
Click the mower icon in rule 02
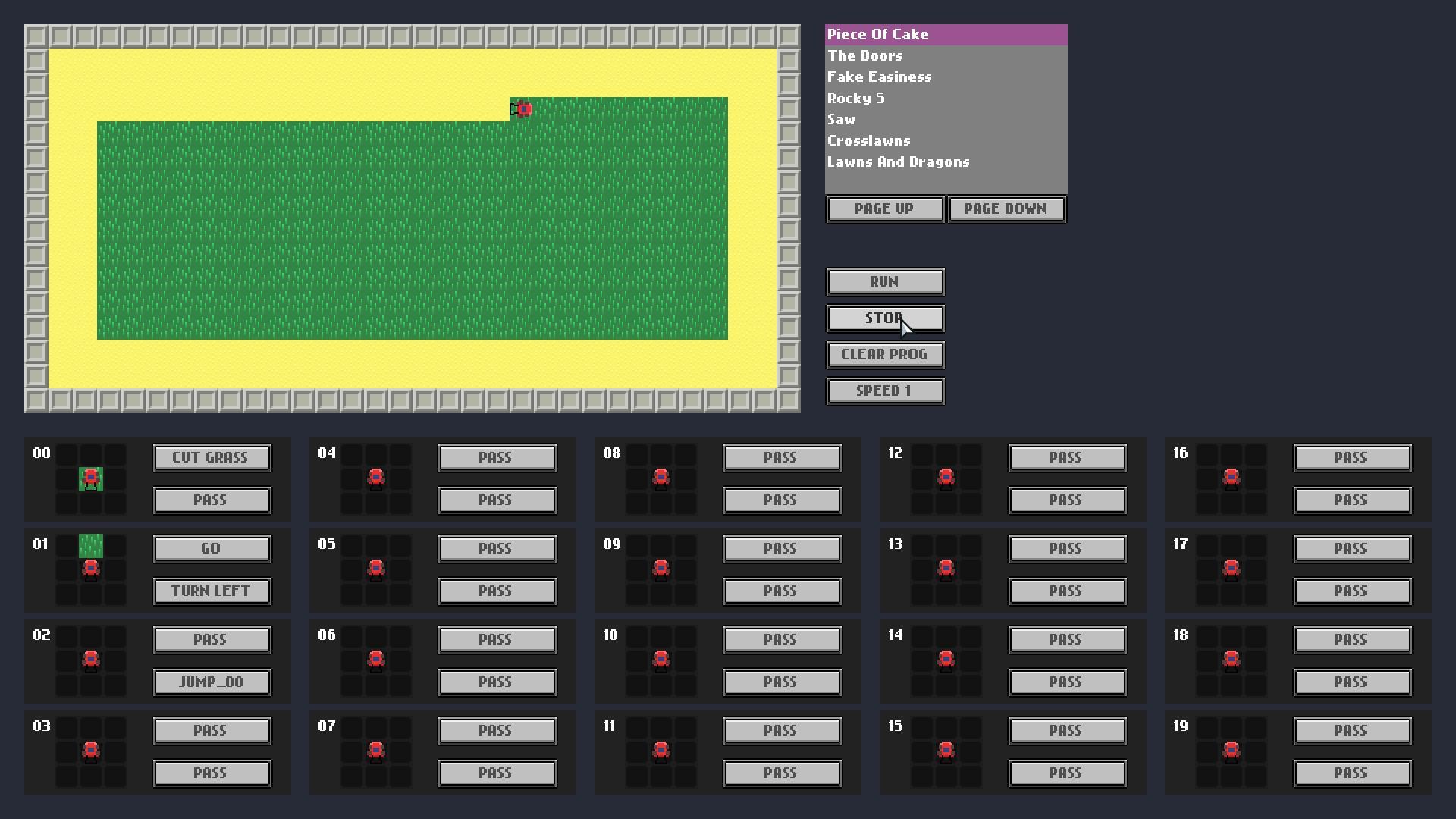click(x=91, y=661)
